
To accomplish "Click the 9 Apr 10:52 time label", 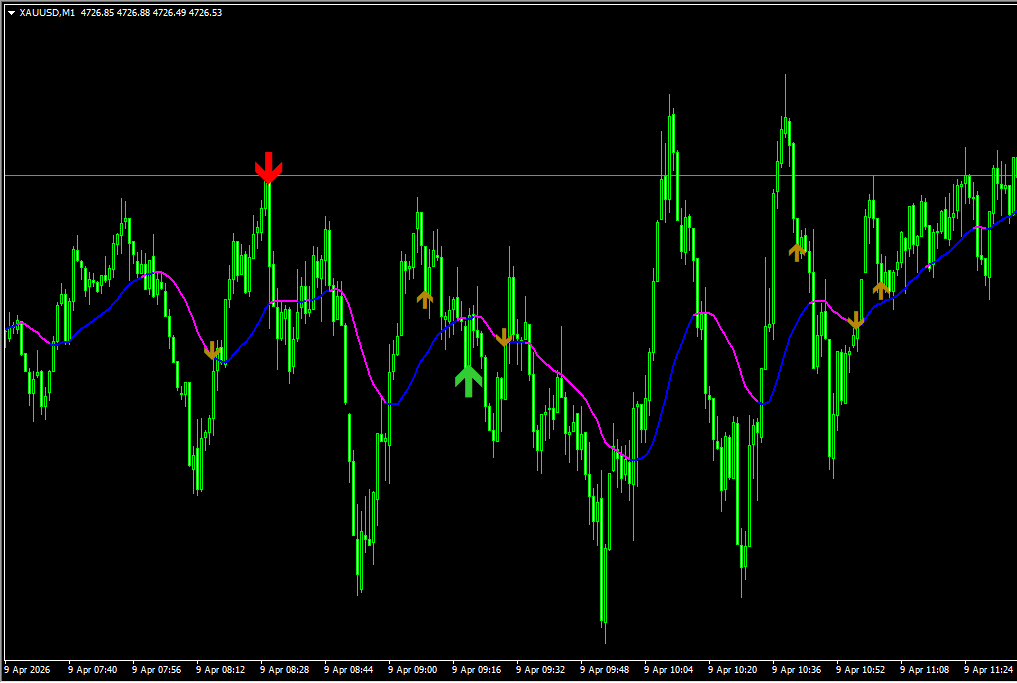I will 861,669.
